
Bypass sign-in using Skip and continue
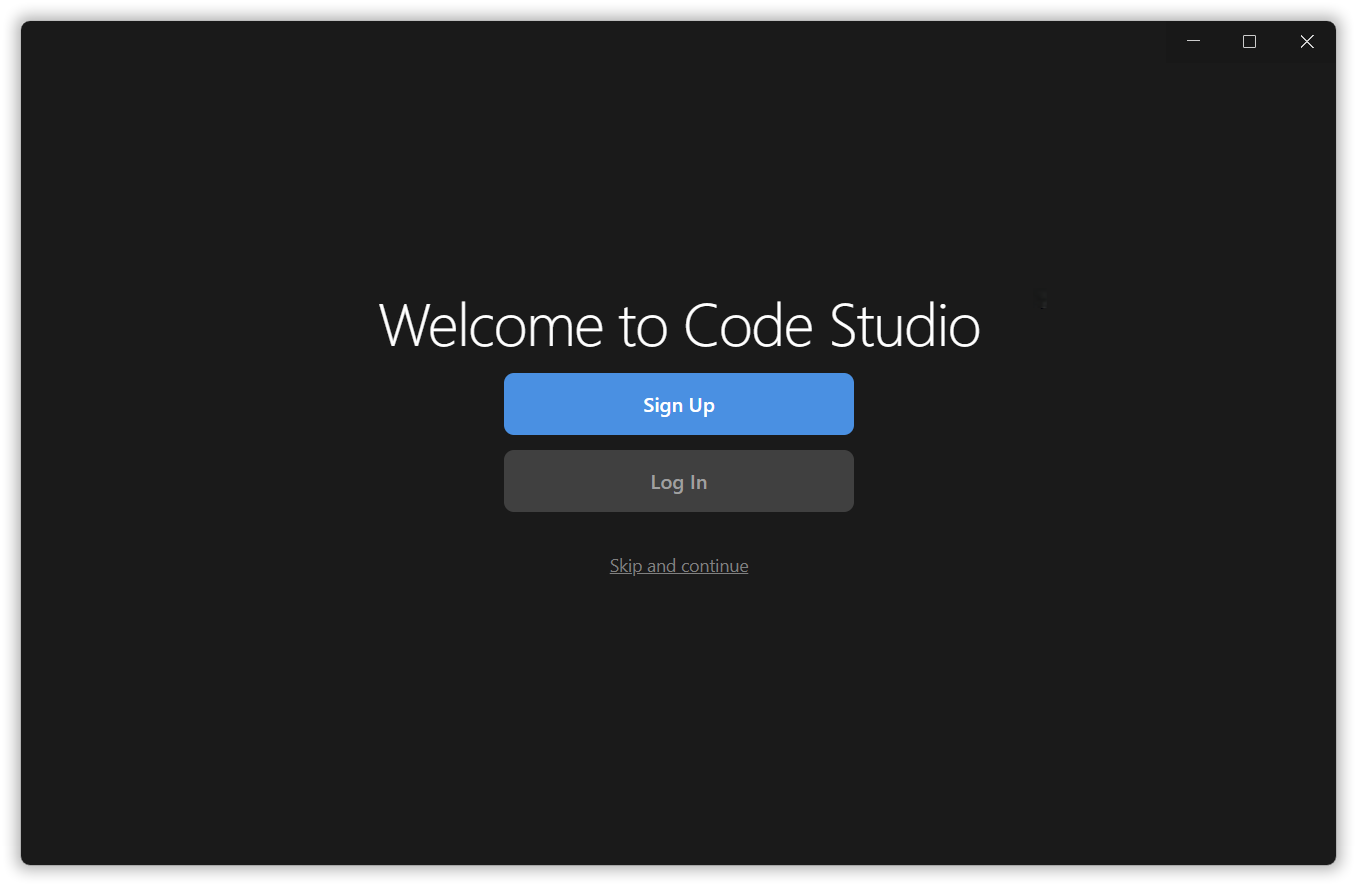678,566
